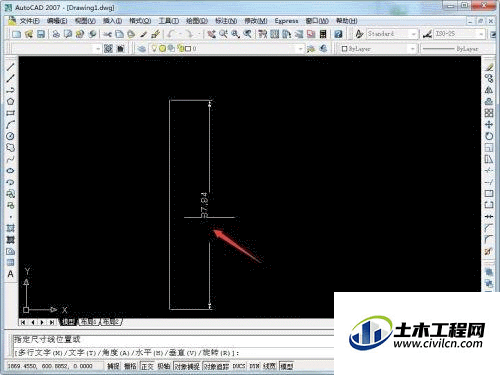500x375 pixels.
Task: Open the QuickCalc calculator icon
Action: click(x=323, y=34)
